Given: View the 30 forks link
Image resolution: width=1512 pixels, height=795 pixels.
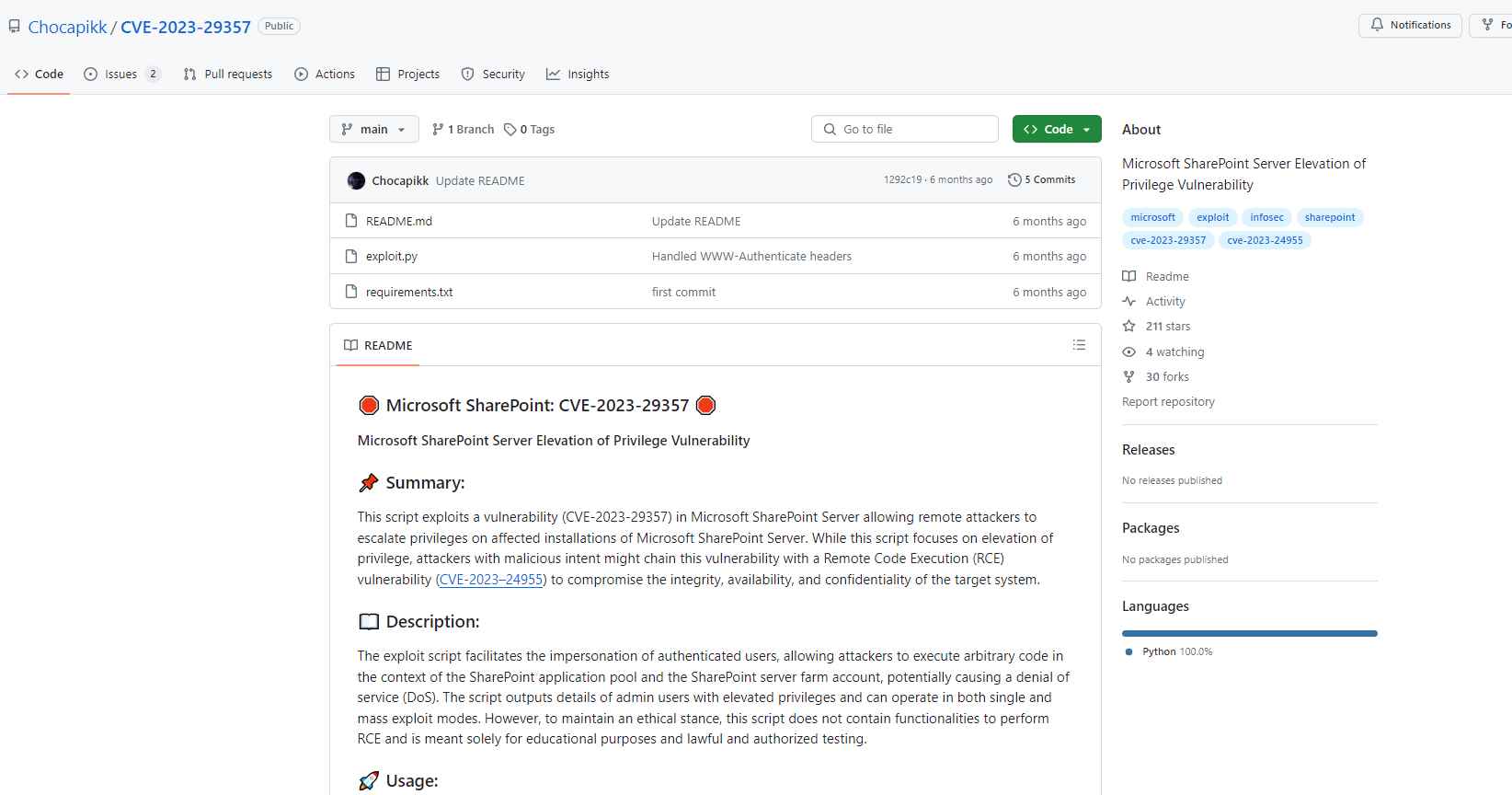Looking at the screenshot, I should coord(1167,376).
